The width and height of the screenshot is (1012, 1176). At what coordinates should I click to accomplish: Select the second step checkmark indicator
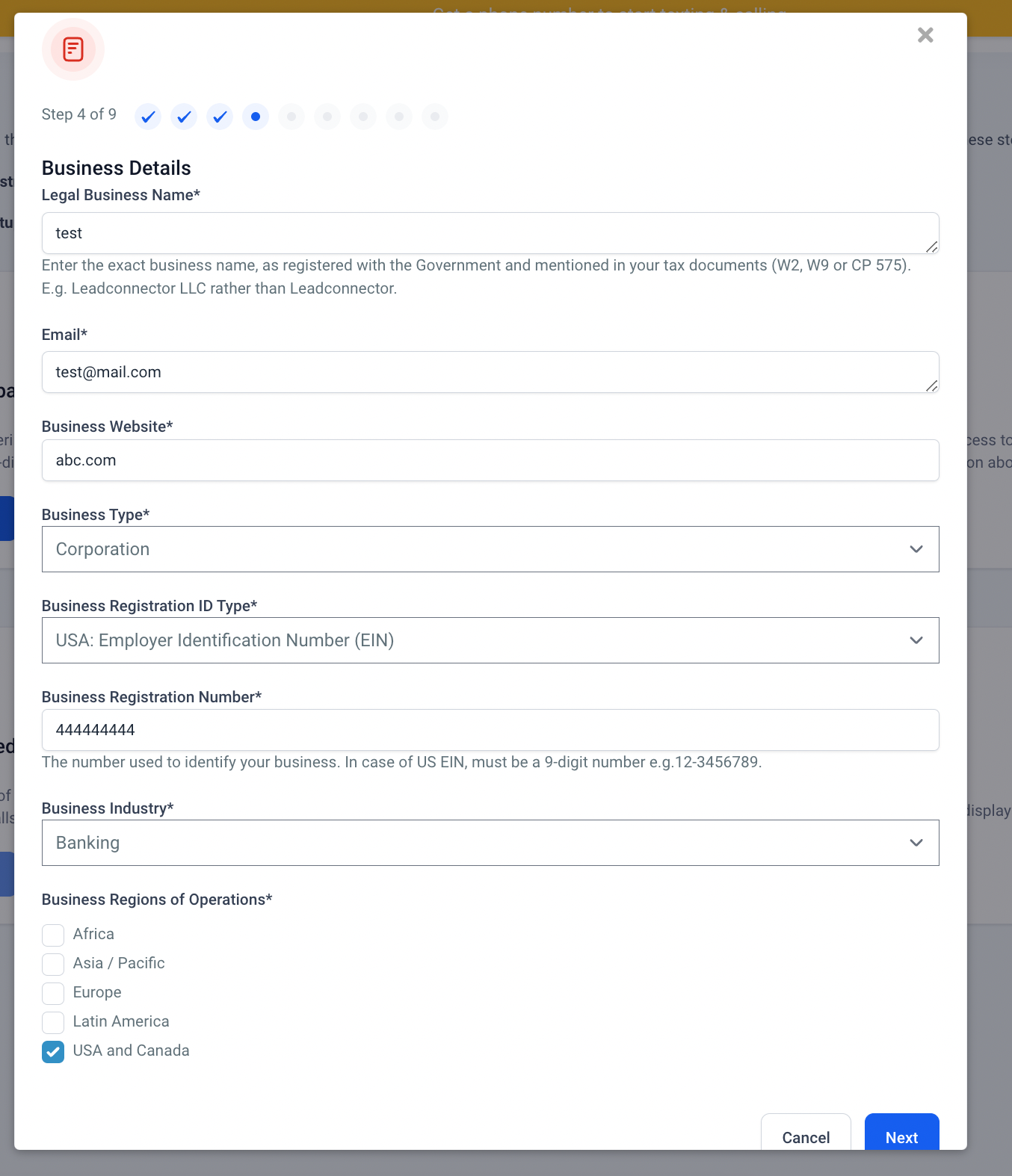tap(184, 117)
